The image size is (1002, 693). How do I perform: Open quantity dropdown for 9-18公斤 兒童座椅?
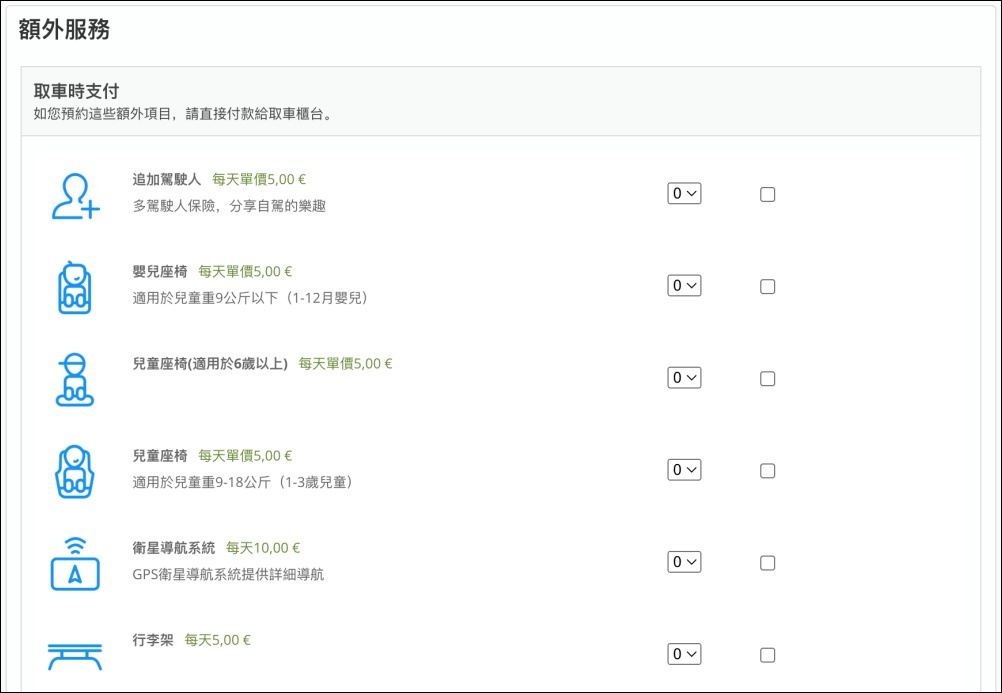[x=684, y=469]
